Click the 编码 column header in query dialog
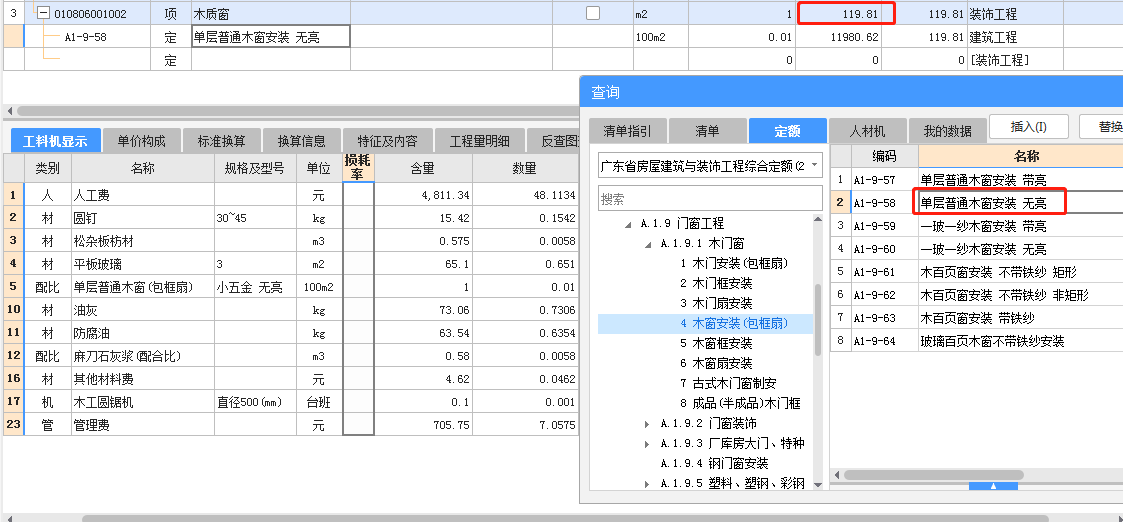The width and height of the screenshot is (1123, 522). click(885, 156)
